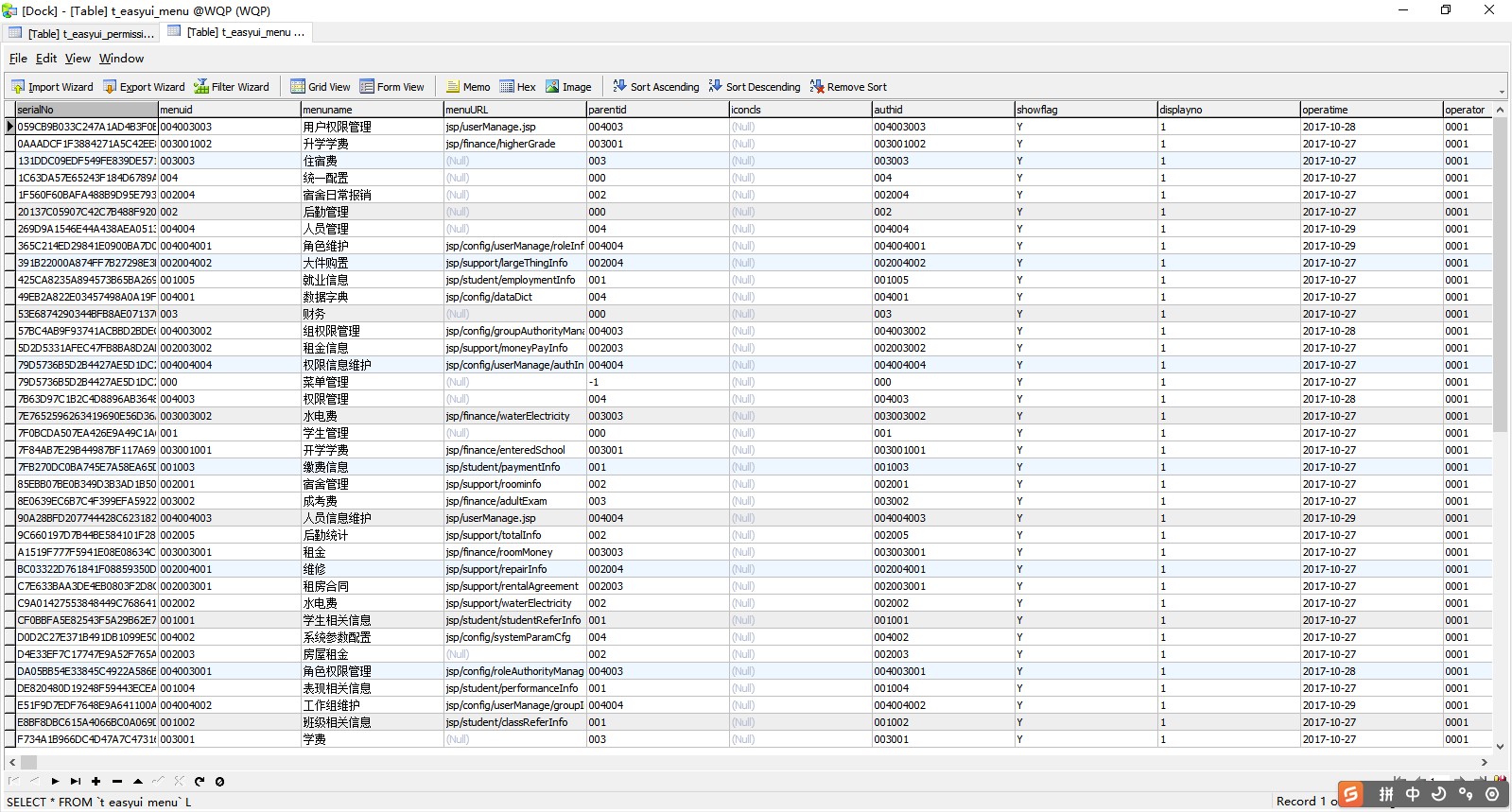
Task: Open the View menu
Action: click(78, 59)
